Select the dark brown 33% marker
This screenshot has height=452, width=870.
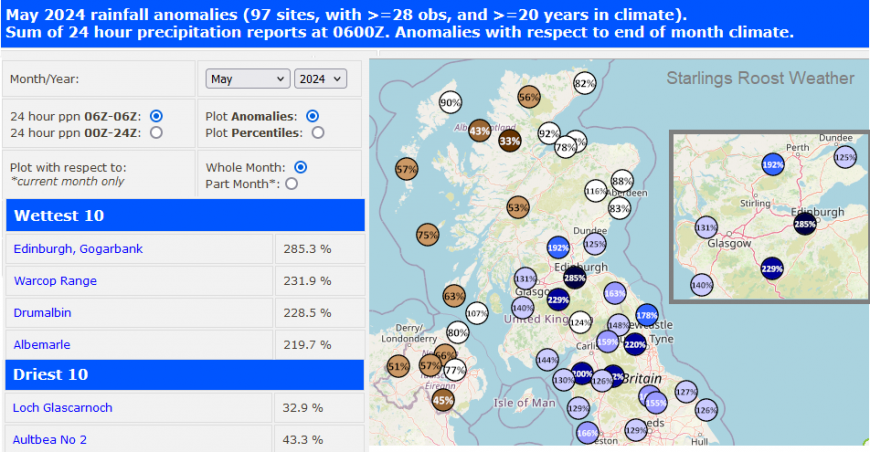click(x=509, y=141)
